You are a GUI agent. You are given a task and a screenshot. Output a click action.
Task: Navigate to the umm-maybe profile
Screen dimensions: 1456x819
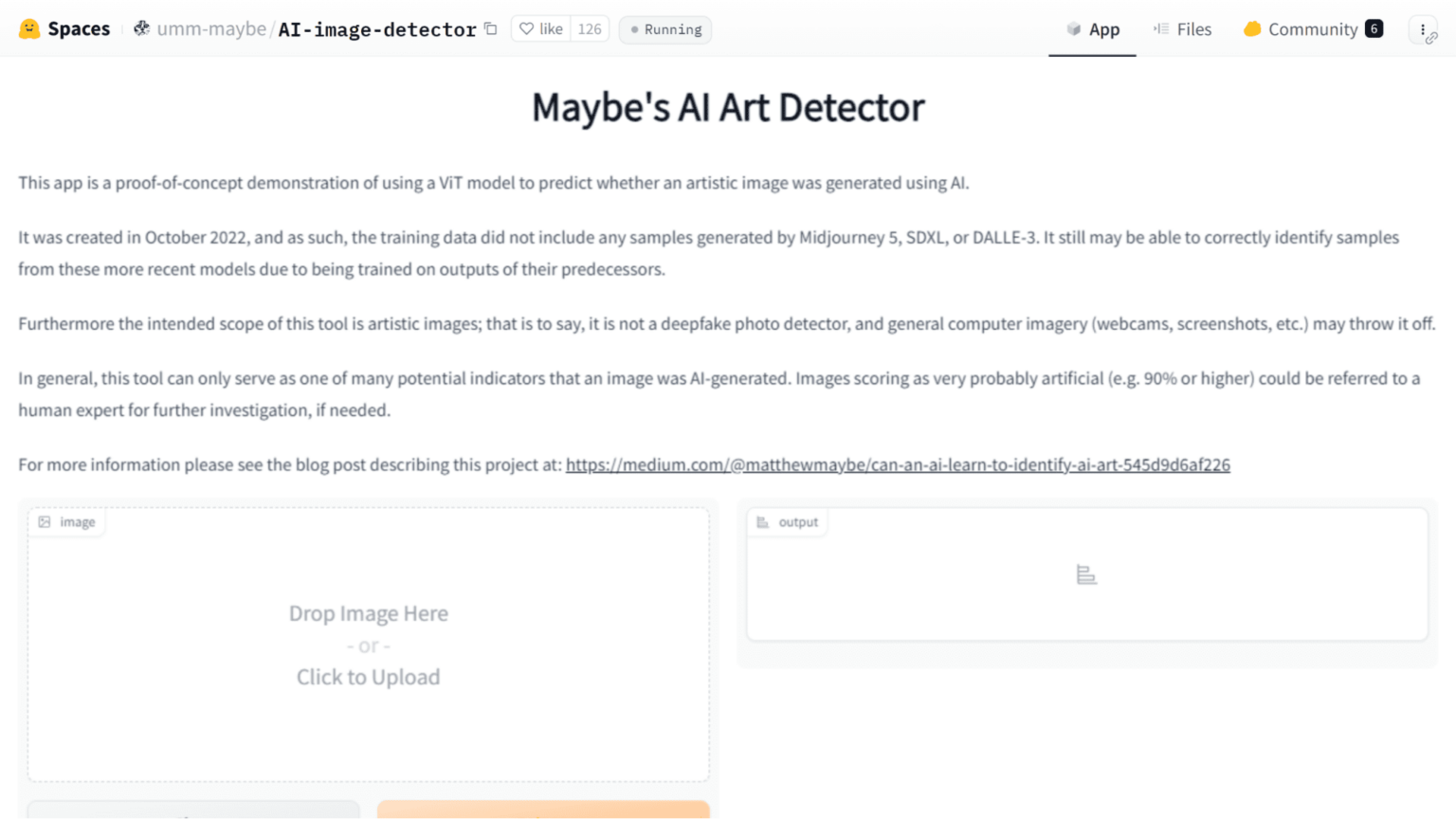[210, 28]
